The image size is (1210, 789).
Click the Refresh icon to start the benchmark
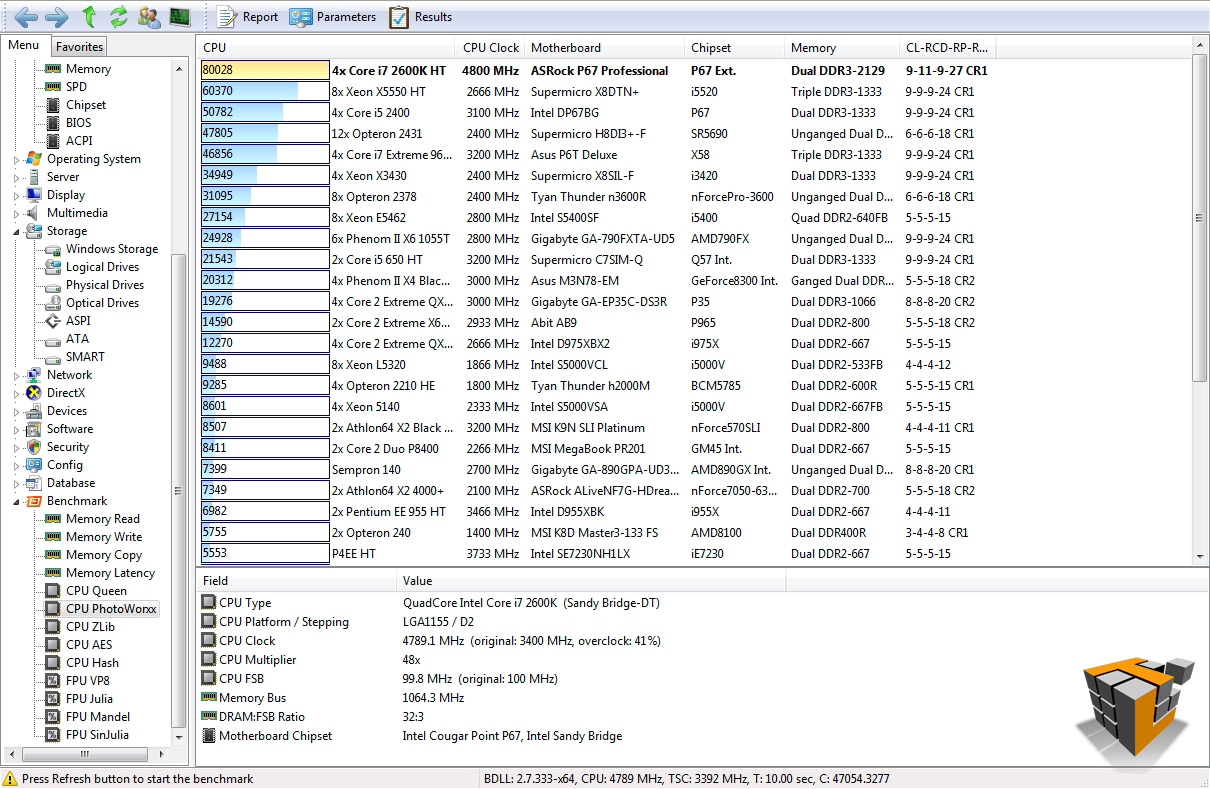pyautogui.click(x=119, y=16)
